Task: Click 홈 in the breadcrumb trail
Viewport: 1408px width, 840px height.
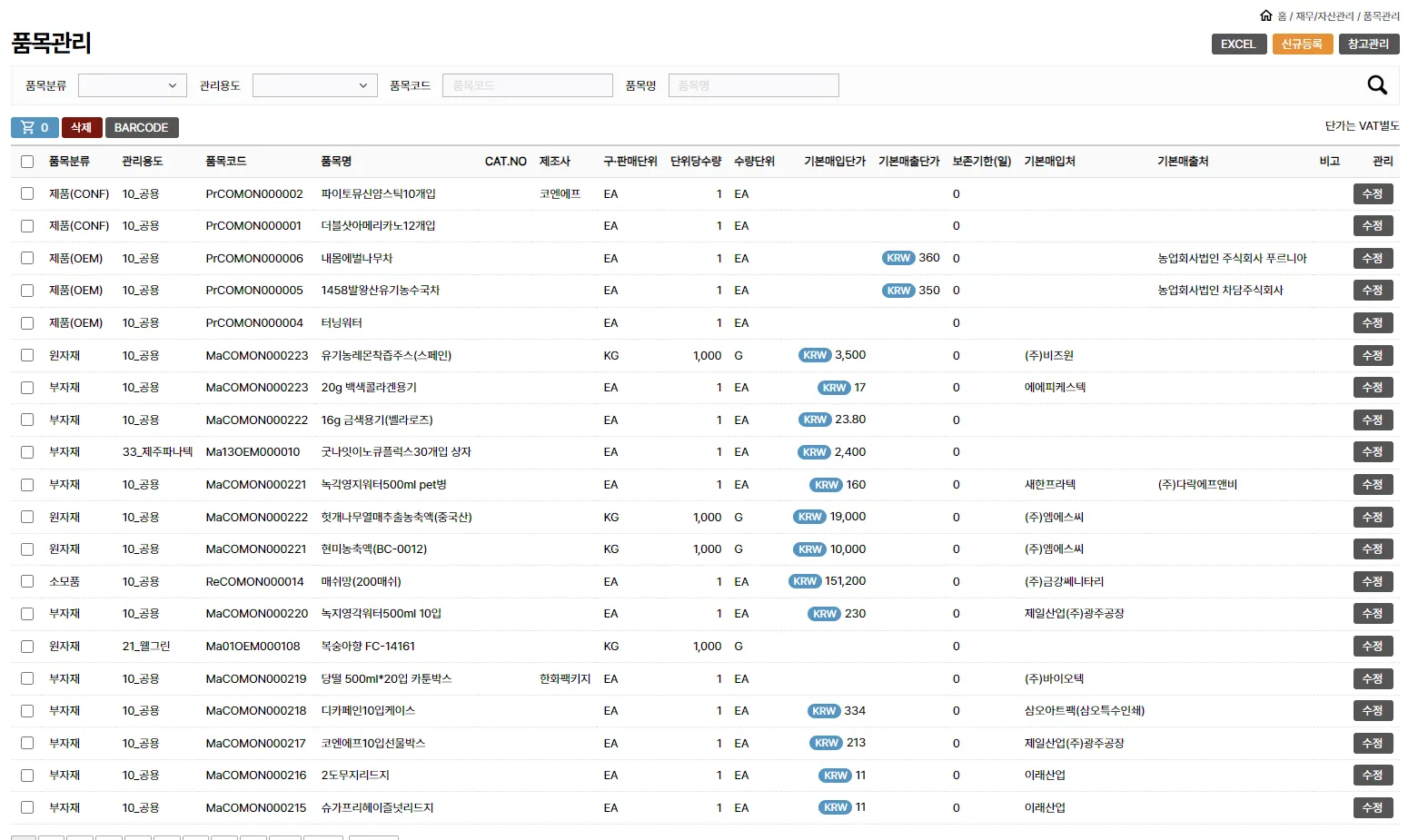Action: [x=1282, y=15]
